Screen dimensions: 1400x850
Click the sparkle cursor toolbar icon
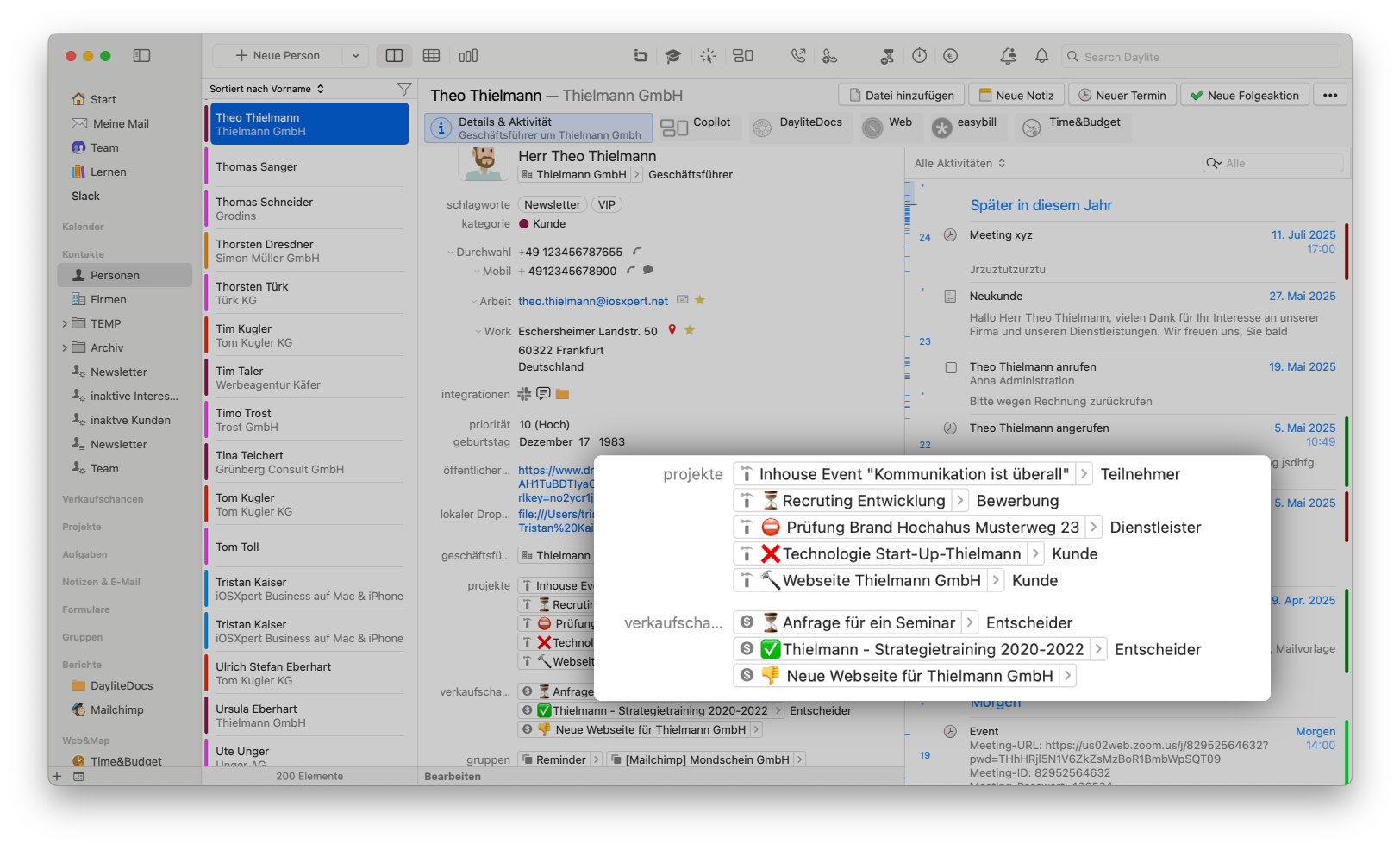coord(708,56)
